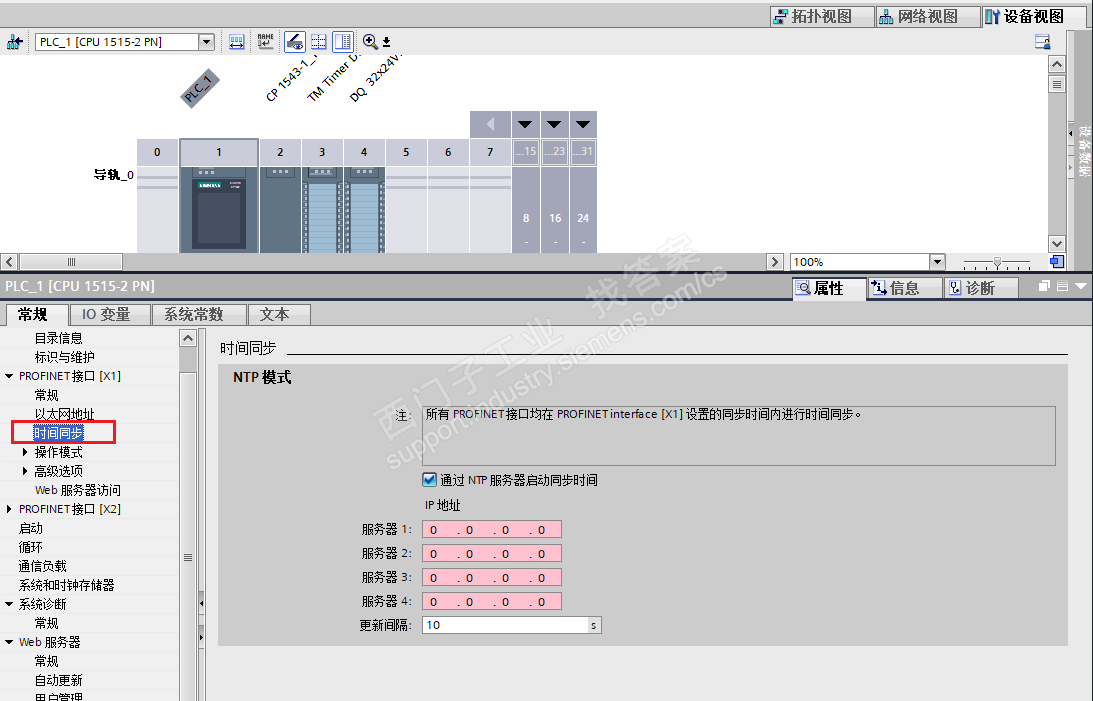Click the zoom magnifier tool

(x=369, y=42)
